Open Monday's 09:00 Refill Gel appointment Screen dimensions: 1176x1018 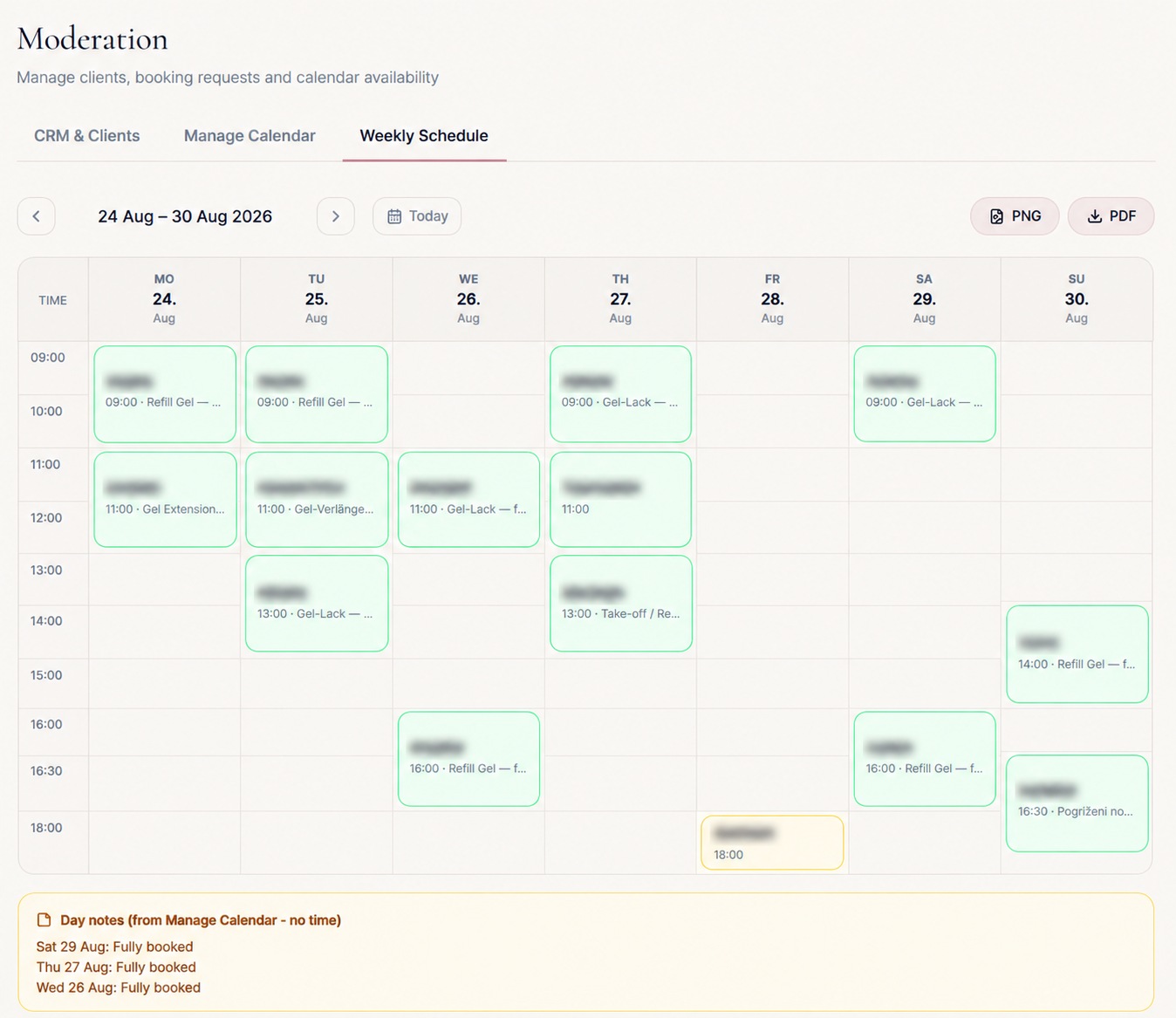[x=165, y=394]
